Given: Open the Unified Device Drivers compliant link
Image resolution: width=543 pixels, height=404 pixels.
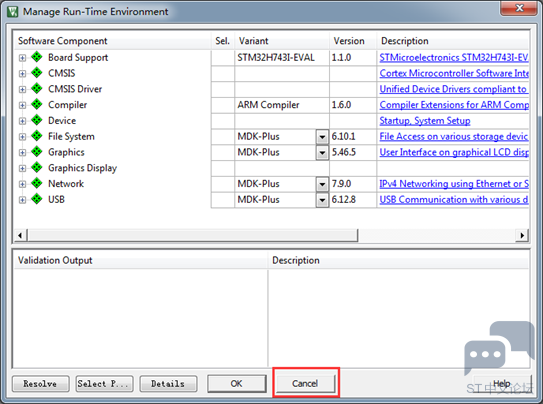Looking at the screenshot, I should pyautogui.click(x=453, y=89).
